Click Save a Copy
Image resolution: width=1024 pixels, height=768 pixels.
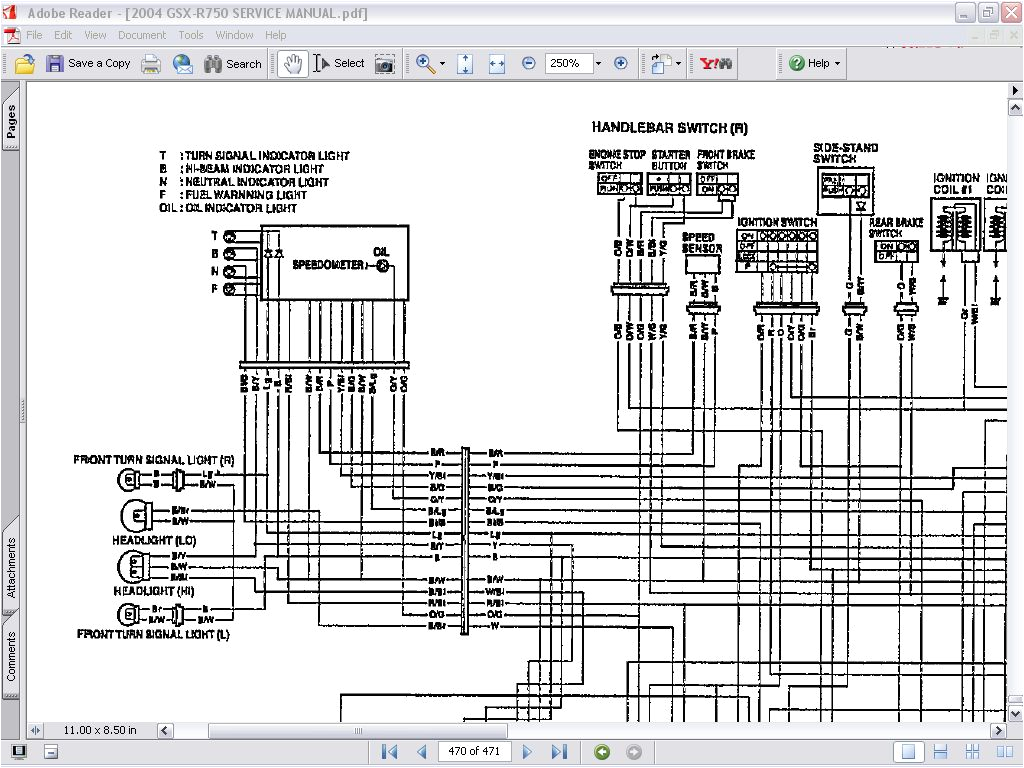[90, 63]
